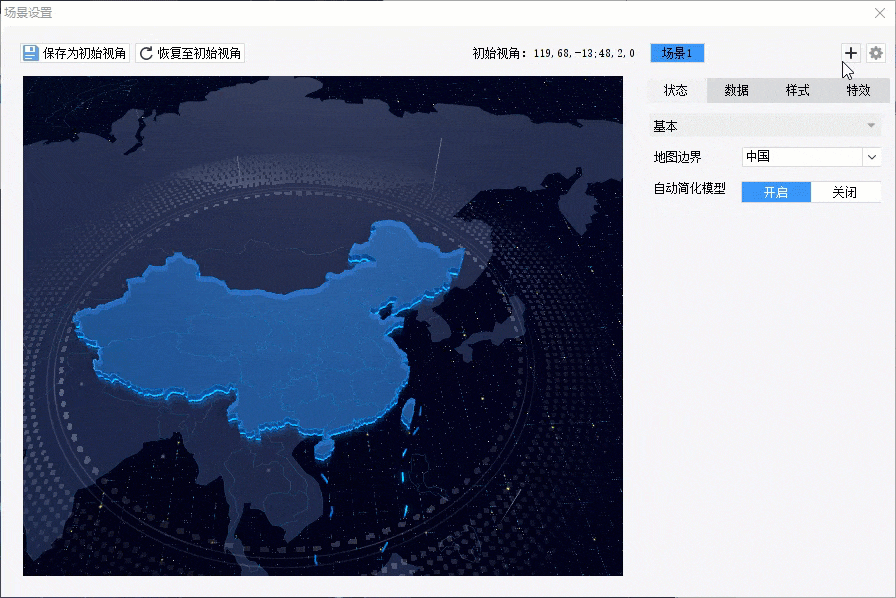Open the 地图边界 dropdown showing 中国
Screen dimensions: 896x598
[x=811, y=157]
